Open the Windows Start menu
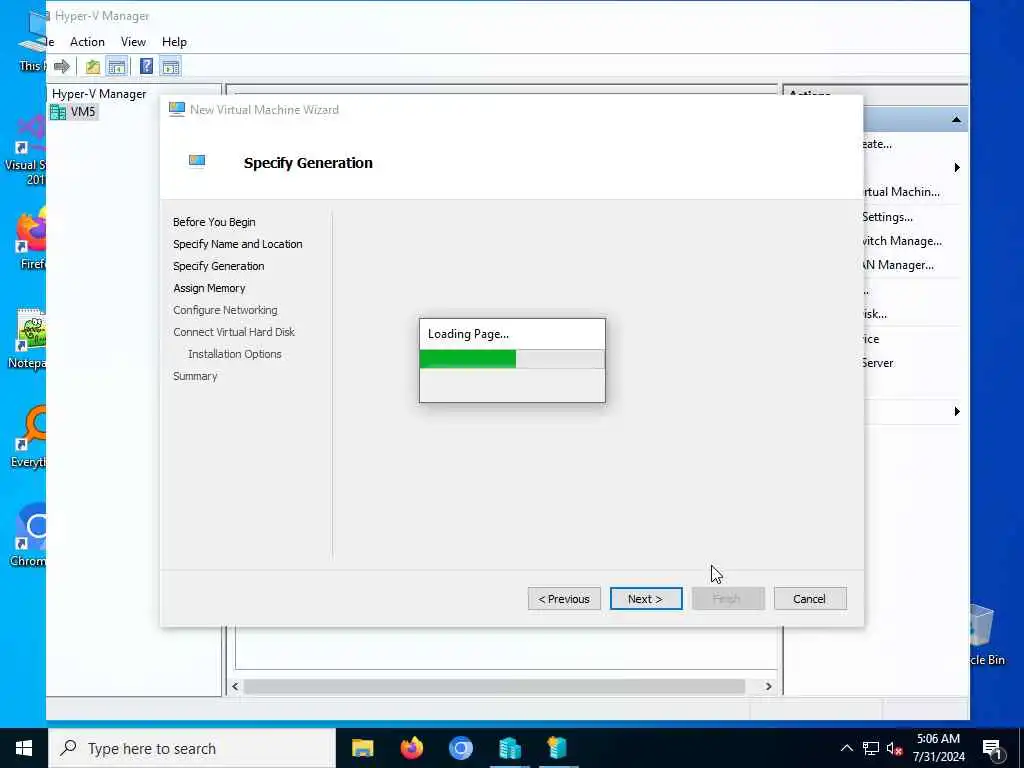The width and height of the screenshot is (1024, 768). click(x=24, y=748)
